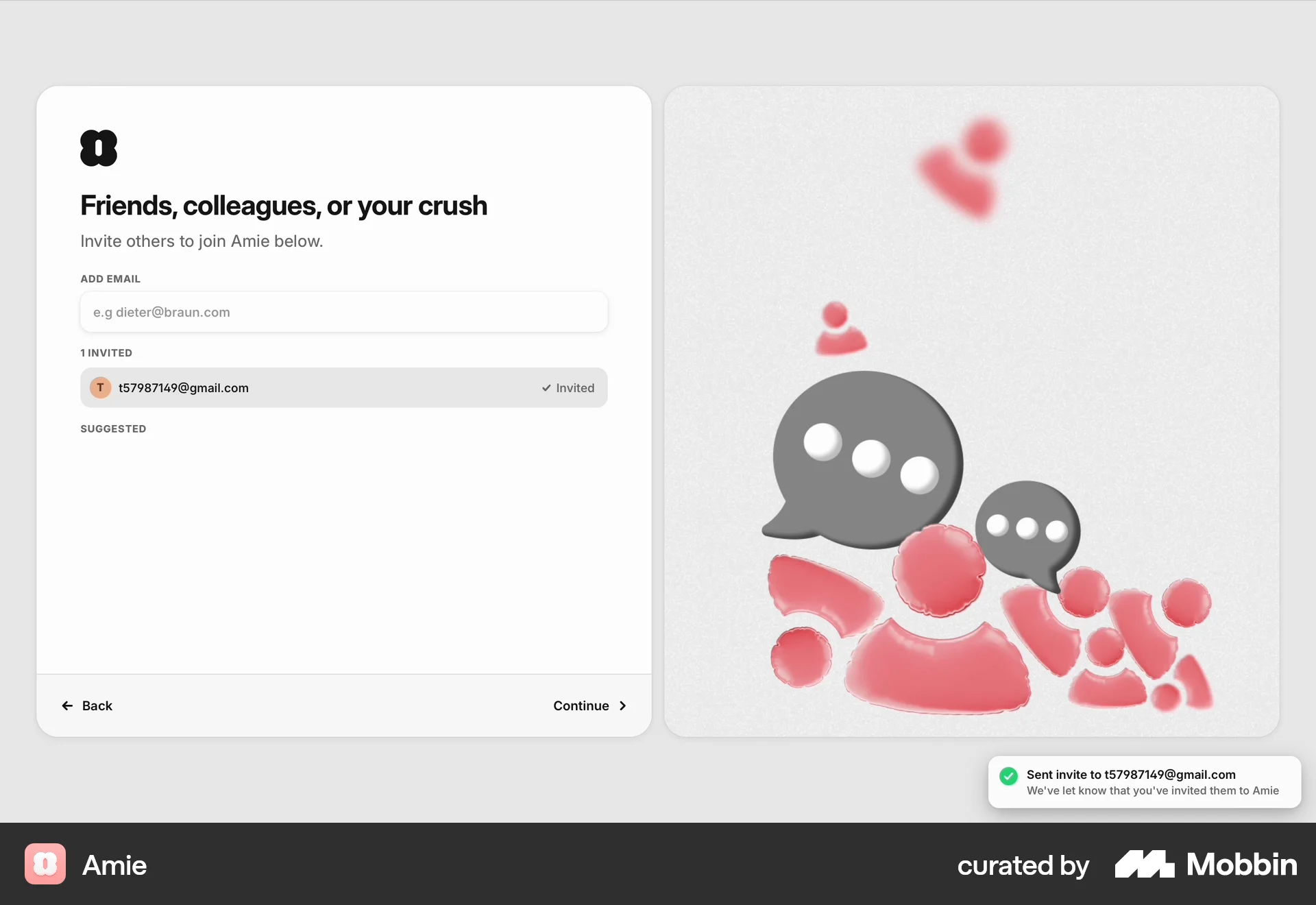Click the 'curated by' text

1023,865
